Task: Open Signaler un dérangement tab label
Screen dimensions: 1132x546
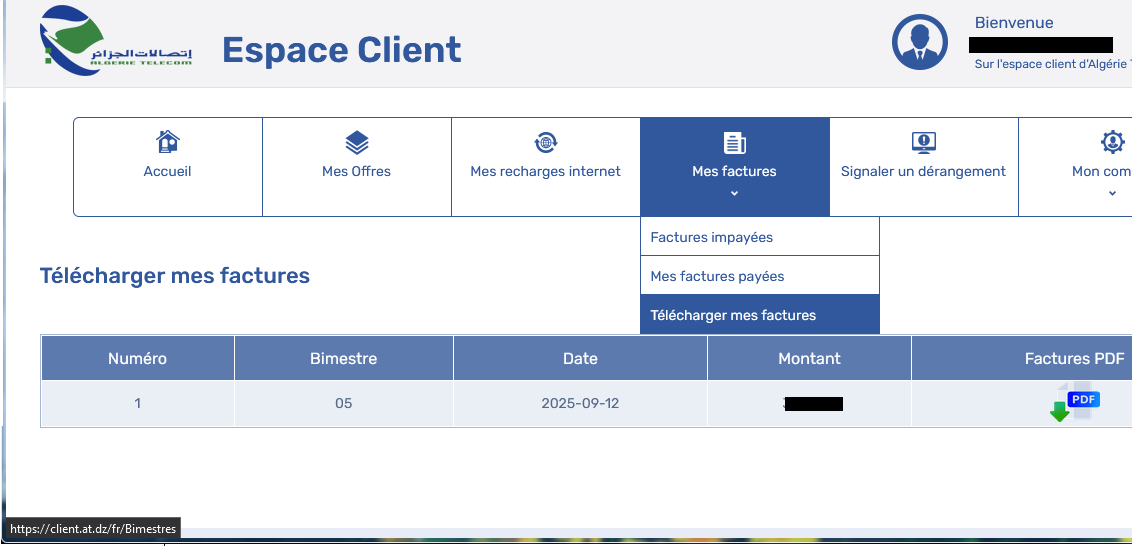Action: 923,171
